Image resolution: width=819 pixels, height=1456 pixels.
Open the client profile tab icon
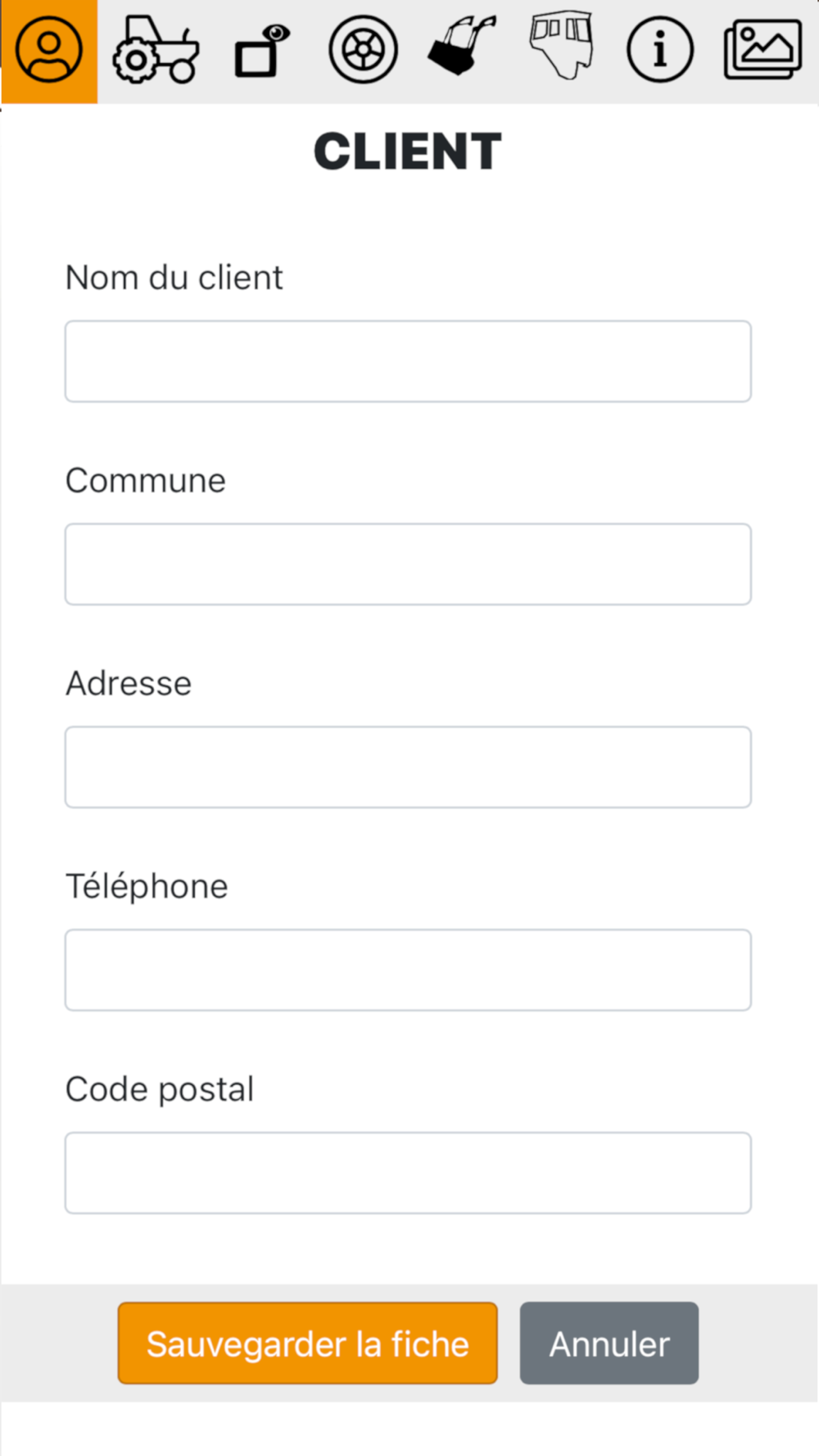click(49, 51)
